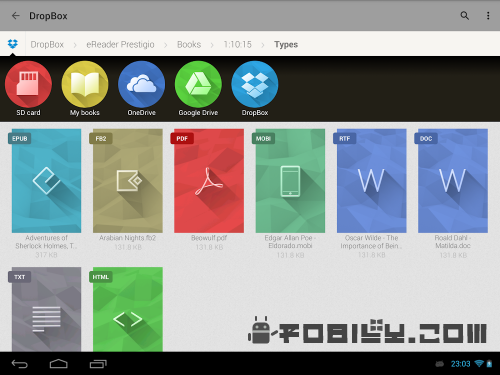Tap the Wi-Fi status icon
This screenshot has height=375, width=500.
479,363
